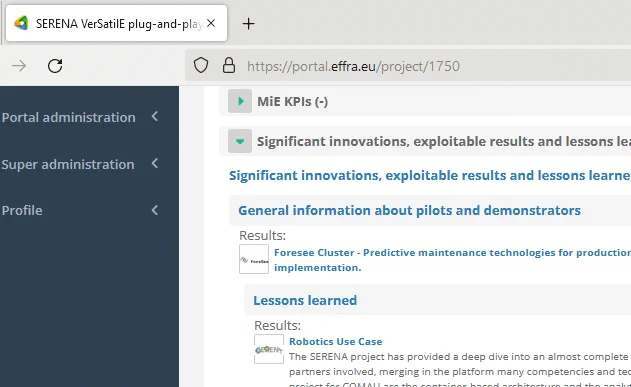Expand the MiE KPIs section arrow
The height and width of the screenshot is (387, 631).
[240, 101]
